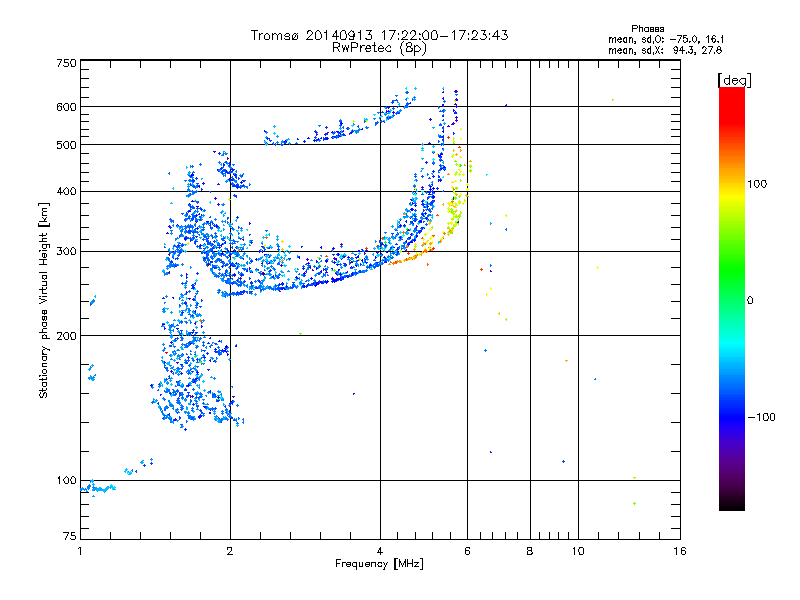Click the colorbar label '-100'
Viewport: 800px width, 600px height.
pos(761,417)
